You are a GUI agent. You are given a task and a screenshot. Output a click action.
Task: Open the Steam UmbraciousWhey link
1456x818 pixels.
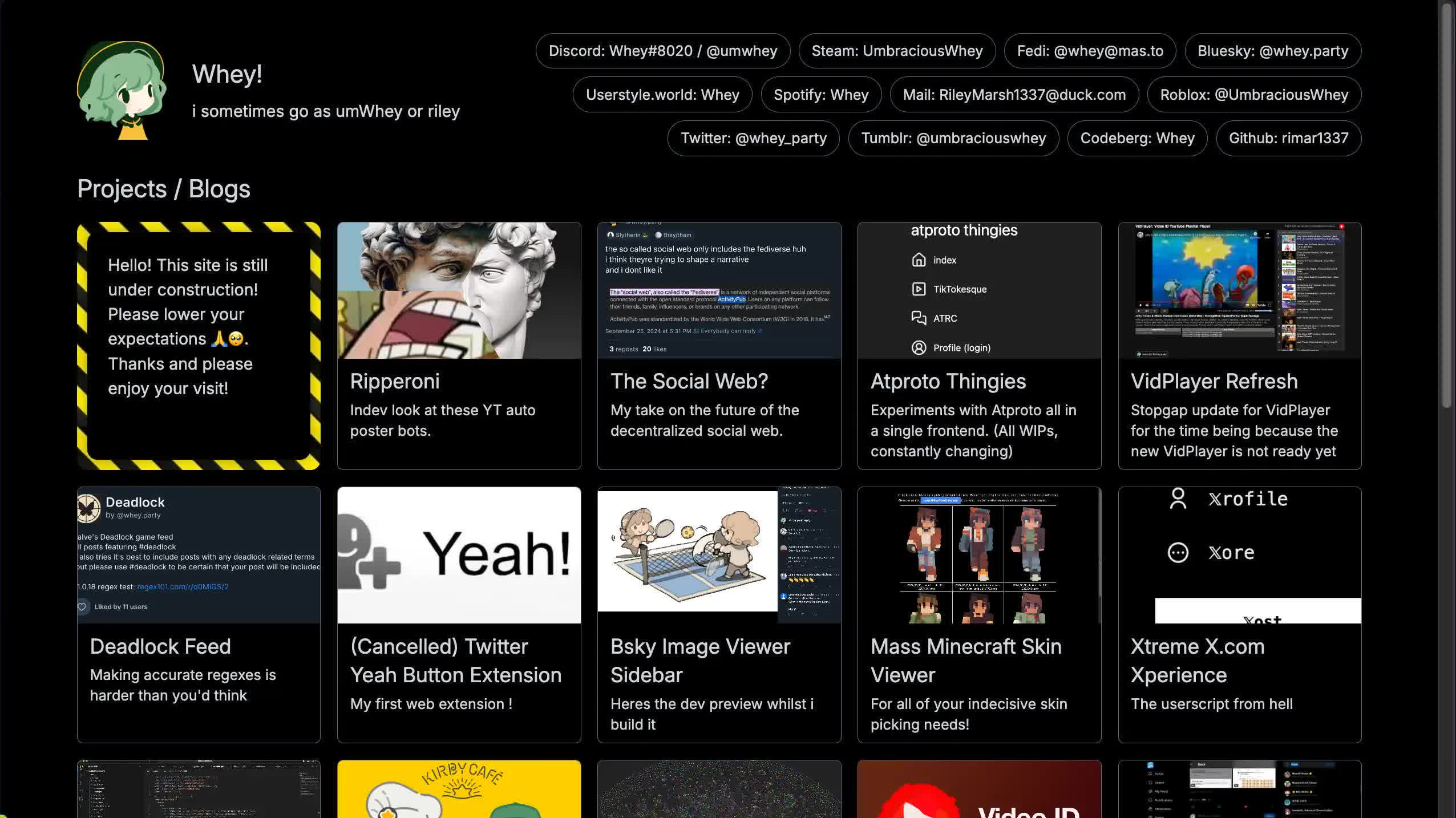[897, 51]
